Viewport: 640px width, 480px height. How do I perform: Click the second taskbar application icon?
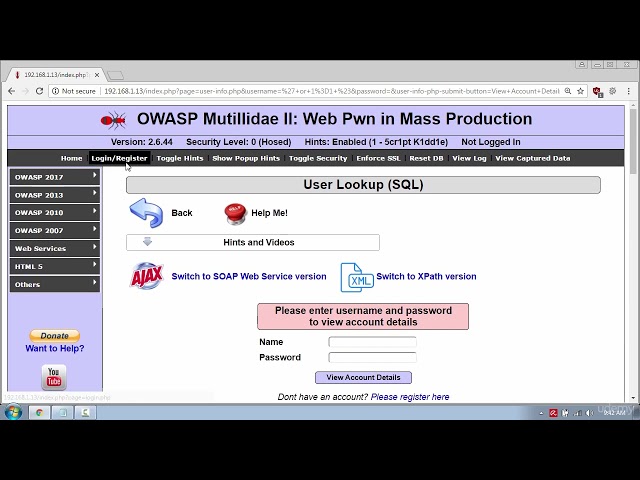(x=62, y=412)
